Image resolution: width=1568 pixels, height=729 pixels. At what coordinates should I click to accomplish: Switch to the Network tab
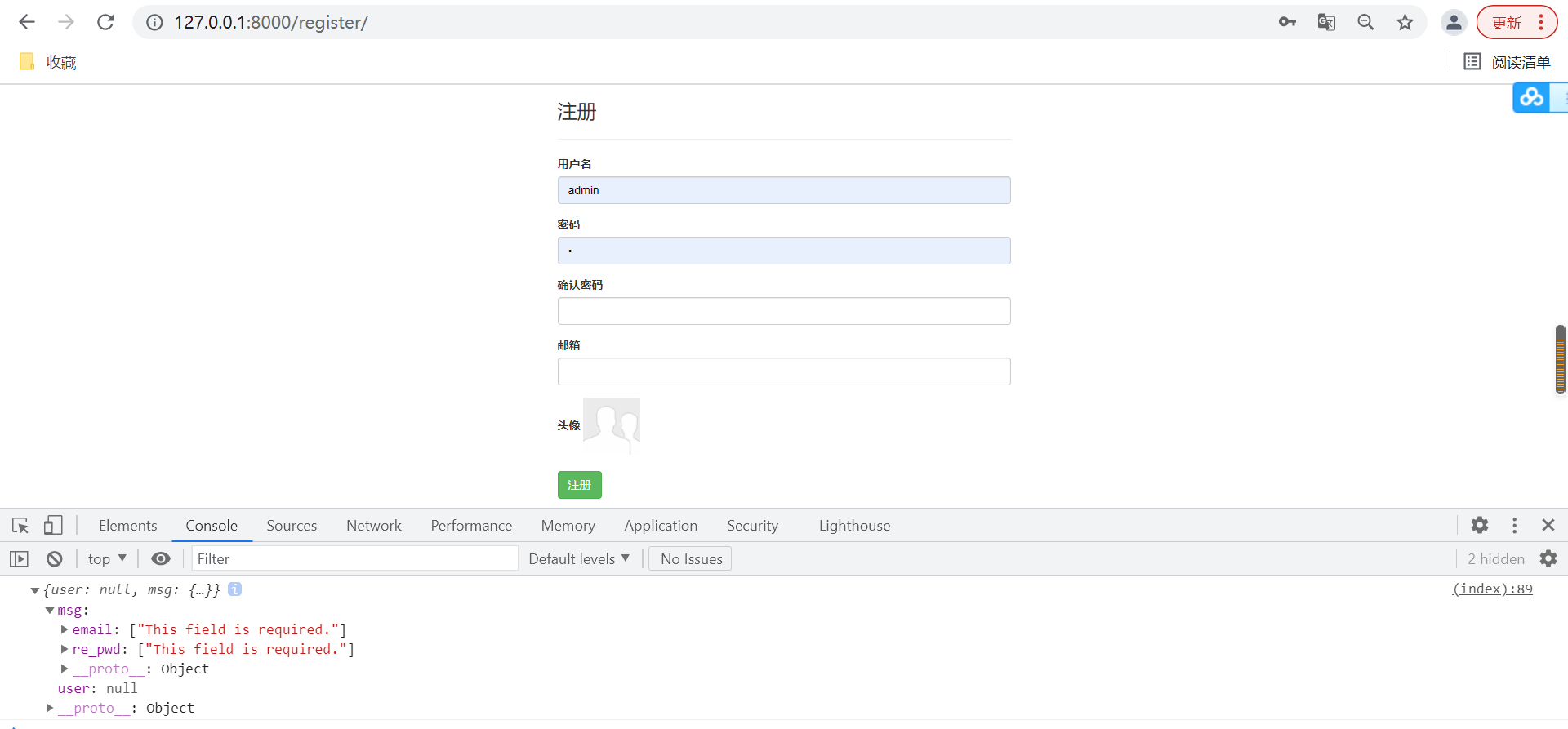pos(373,526)
